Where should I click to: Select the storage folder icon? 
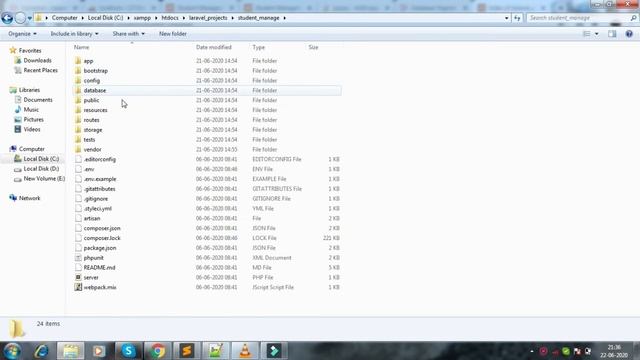point(78,129)
